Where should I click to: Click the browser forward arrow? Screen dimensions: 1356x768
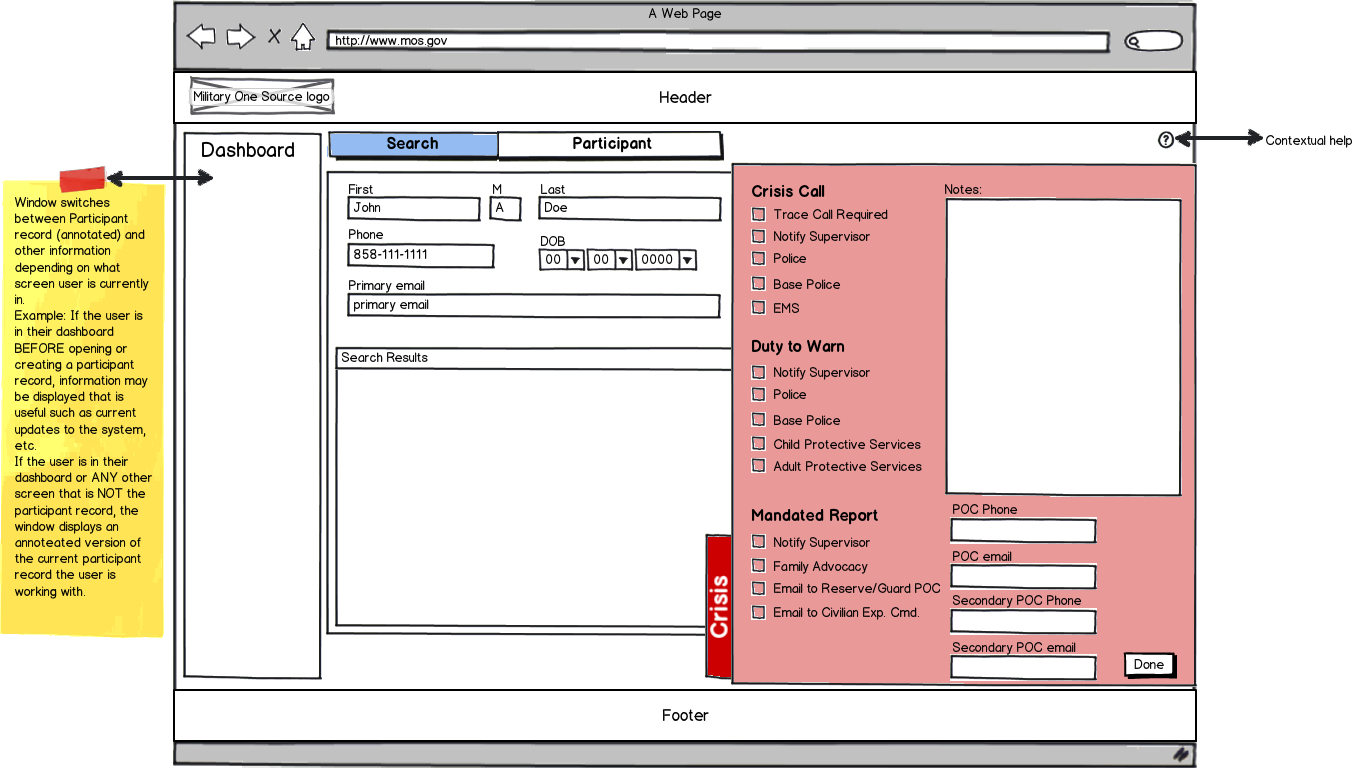coord(240,38)
